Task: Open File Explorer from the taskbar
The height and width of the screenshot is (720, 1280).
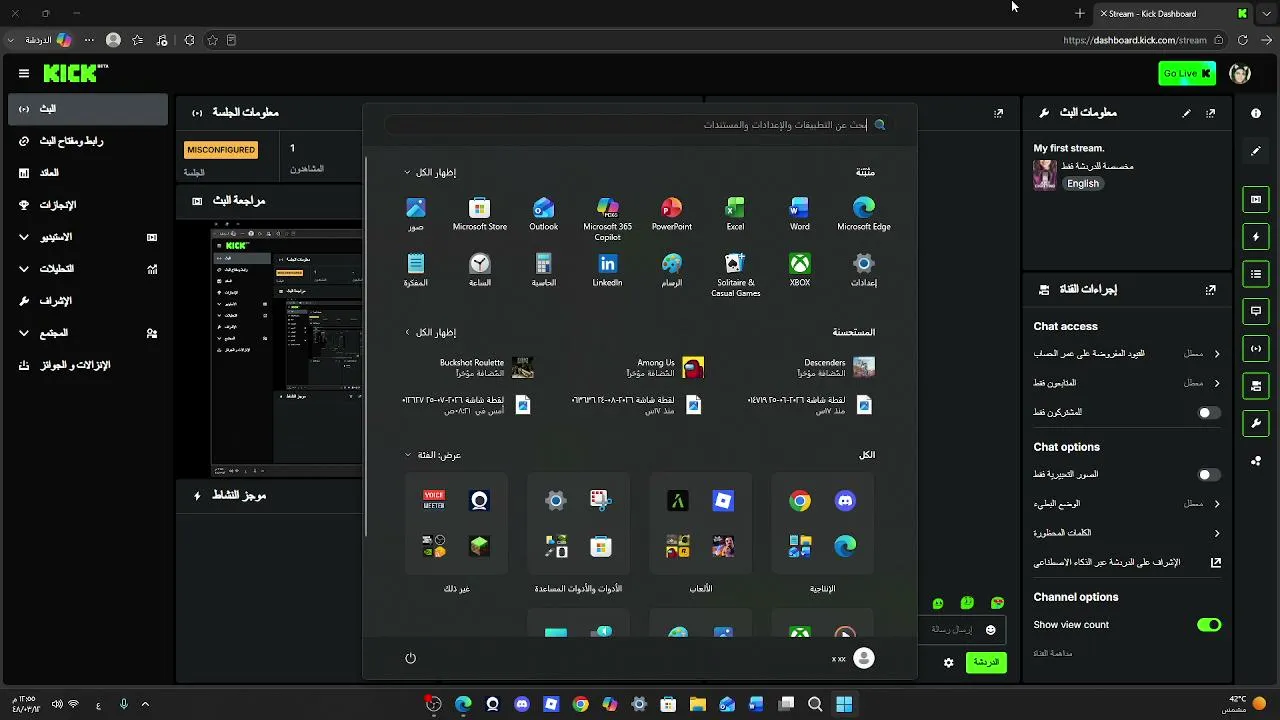Action: pos(698,704)
